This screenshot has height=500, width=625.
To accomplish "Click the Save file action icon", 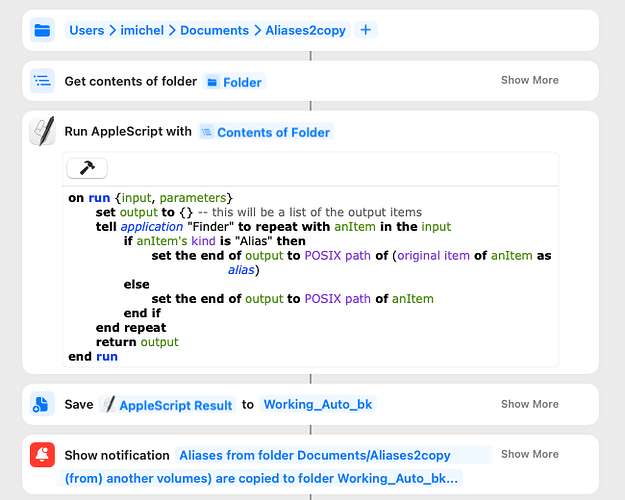I will (x=42, y=404).
